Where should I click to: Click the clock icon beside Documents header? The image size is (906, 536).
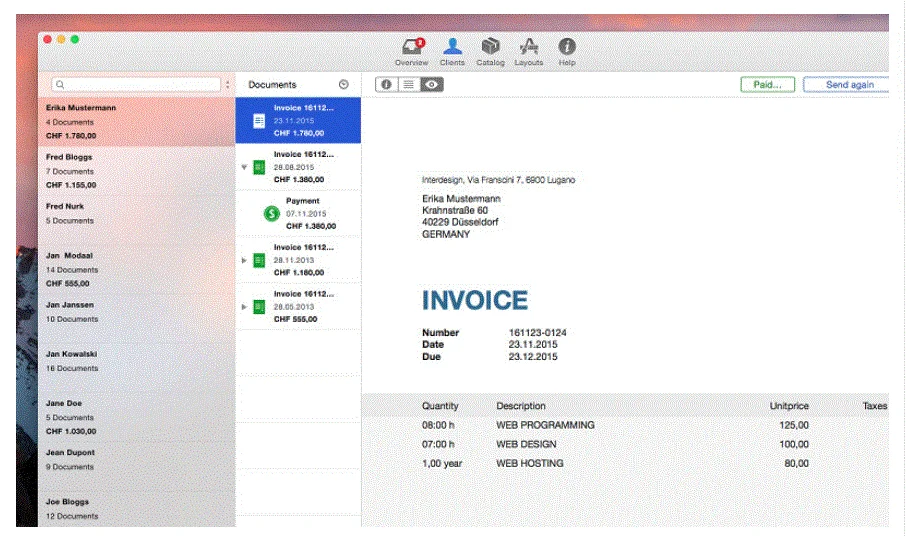344,84
